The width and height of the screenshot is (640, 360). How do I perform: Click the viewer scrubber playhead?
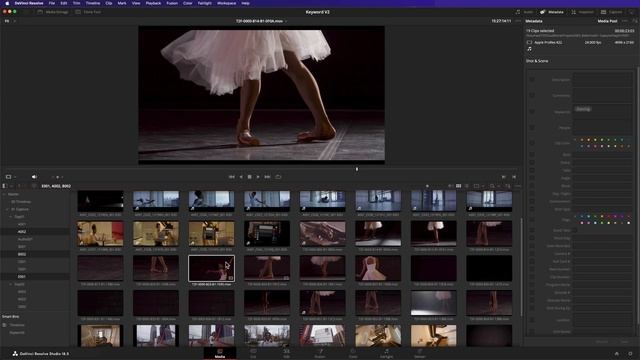click(x=357, y=169)
